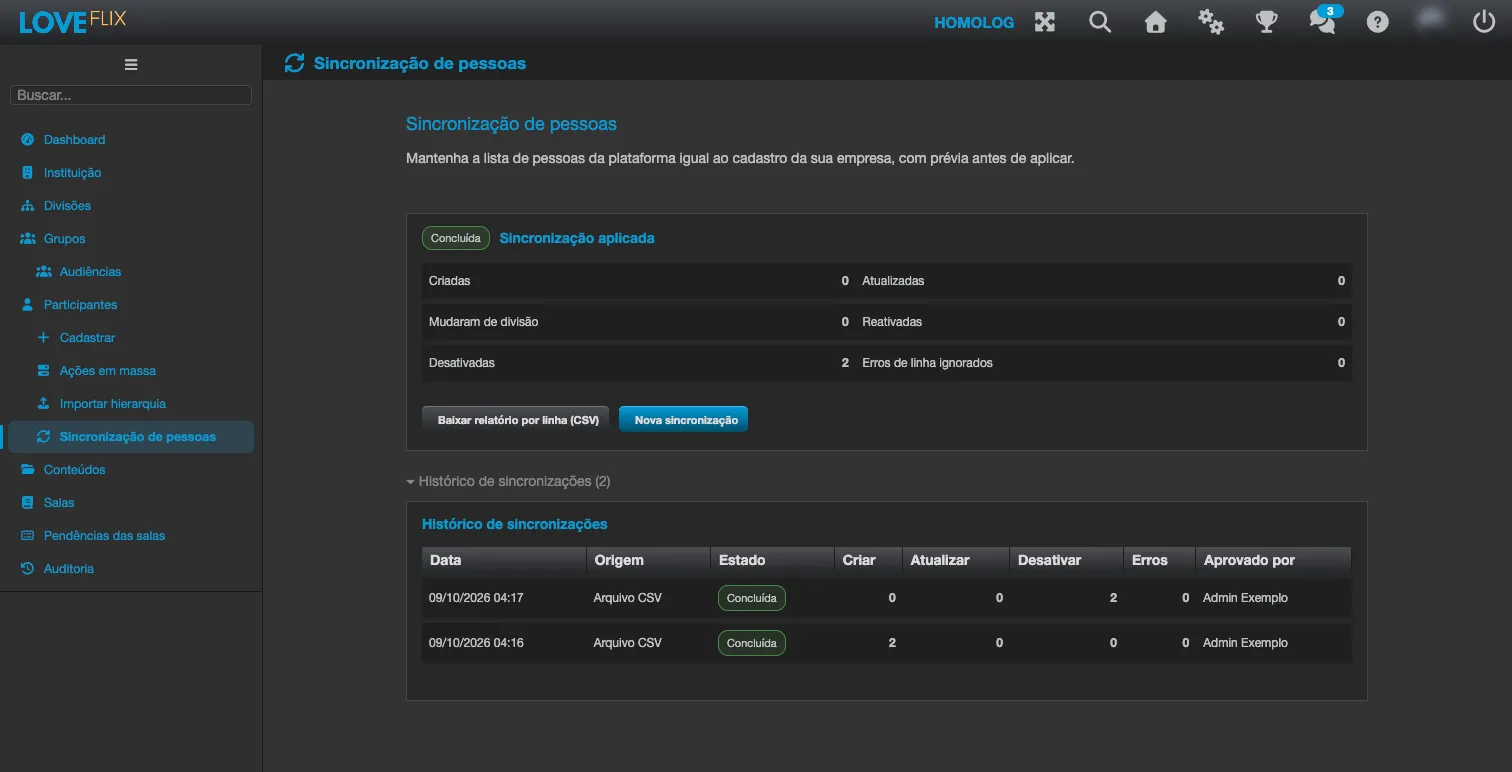Click the Concluída badge next to Sincronização aplicada

(x=456, y=239)
